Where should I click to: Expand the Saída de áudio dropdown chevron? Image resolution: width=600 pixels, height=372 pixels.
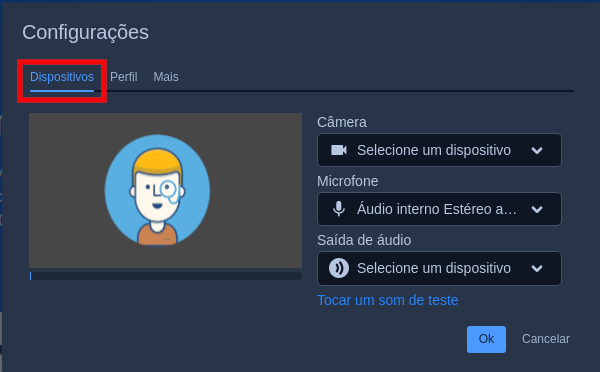pyautogui.click(x=537, y=269)
